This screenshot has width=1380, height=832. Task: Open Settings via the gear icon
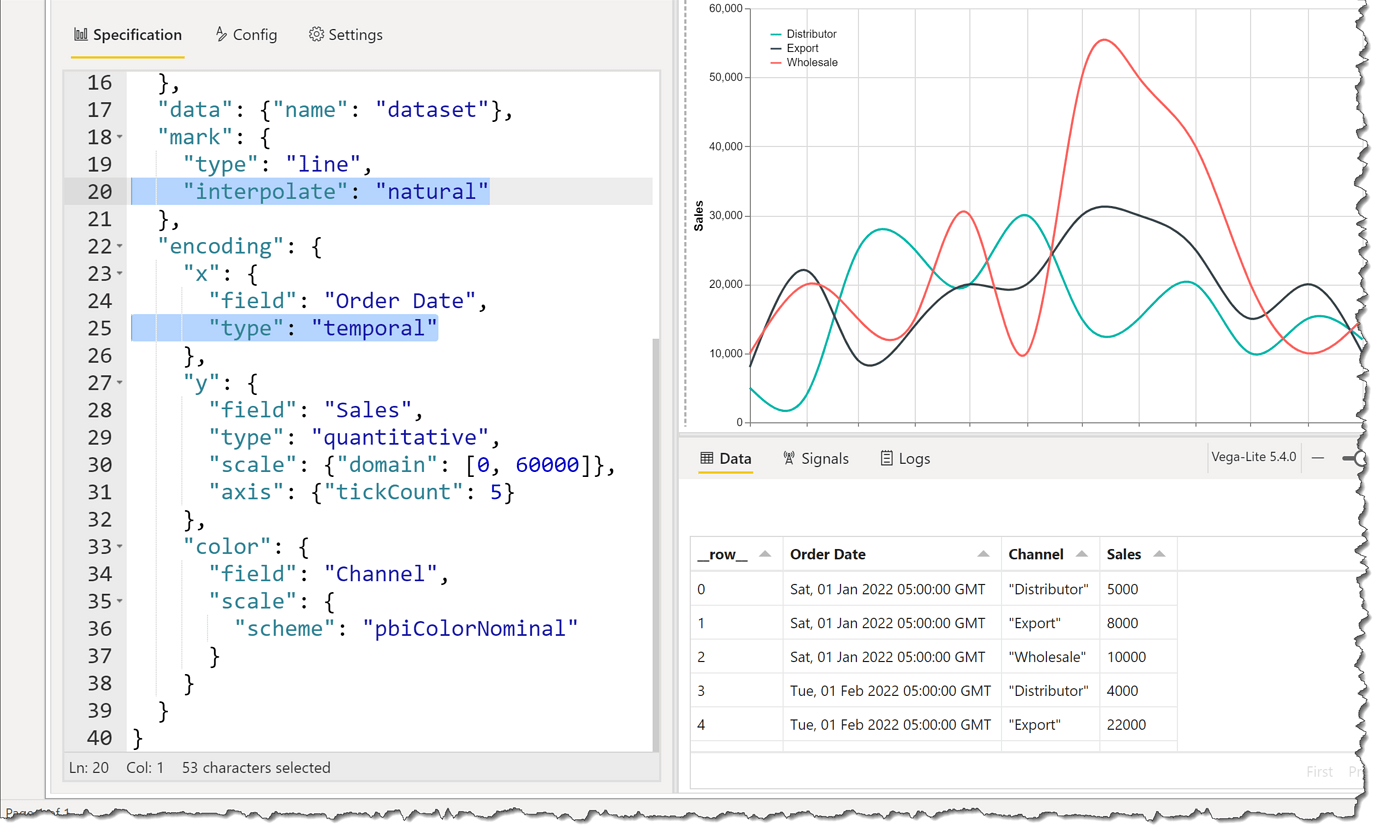coord(315,34)
